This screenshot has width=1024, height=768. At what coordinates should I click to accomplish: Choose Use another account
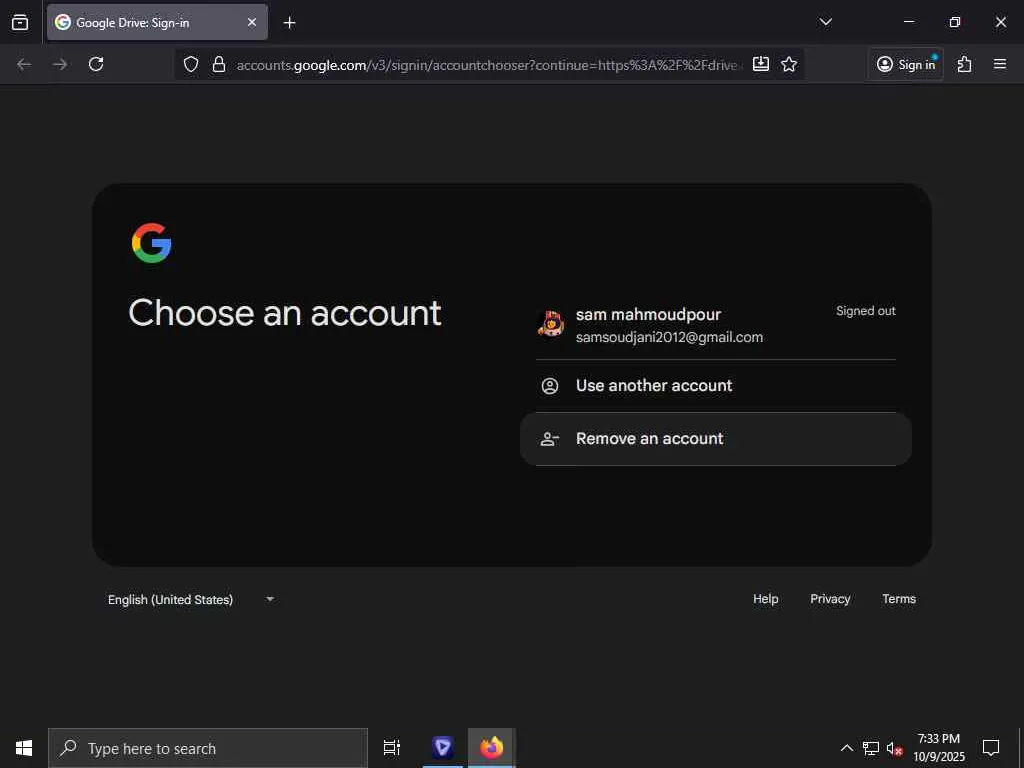[x=716, y=385]
